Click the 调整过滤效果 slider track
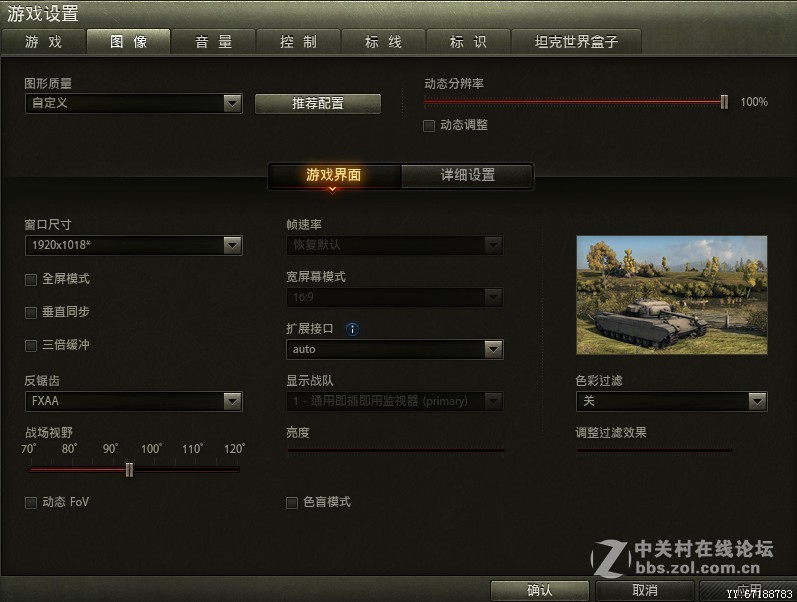The width and height of the screenshot is (797, 602). point(654,450)
